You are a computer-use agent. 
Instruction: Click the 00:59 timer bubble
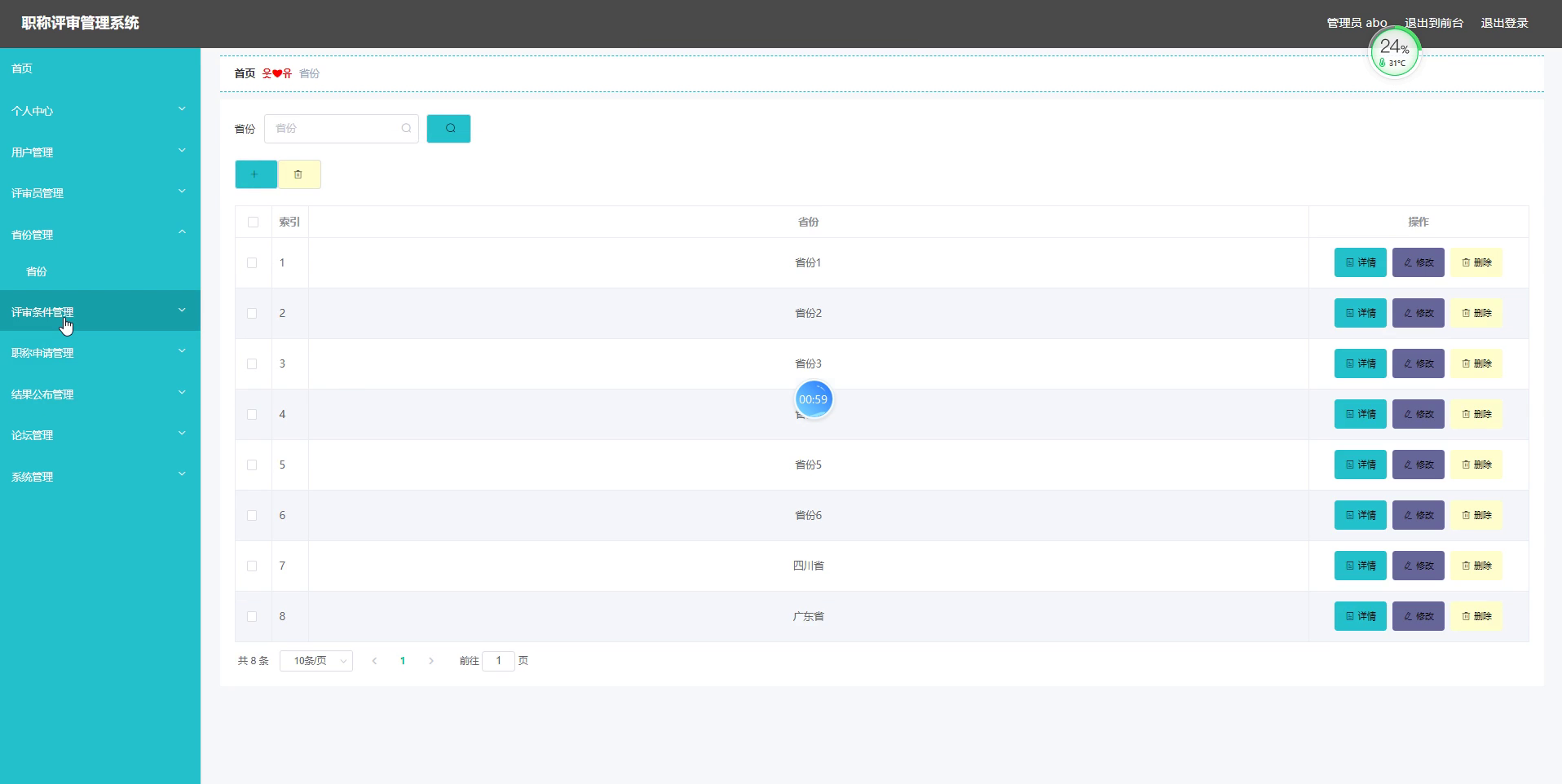[814, 399]
